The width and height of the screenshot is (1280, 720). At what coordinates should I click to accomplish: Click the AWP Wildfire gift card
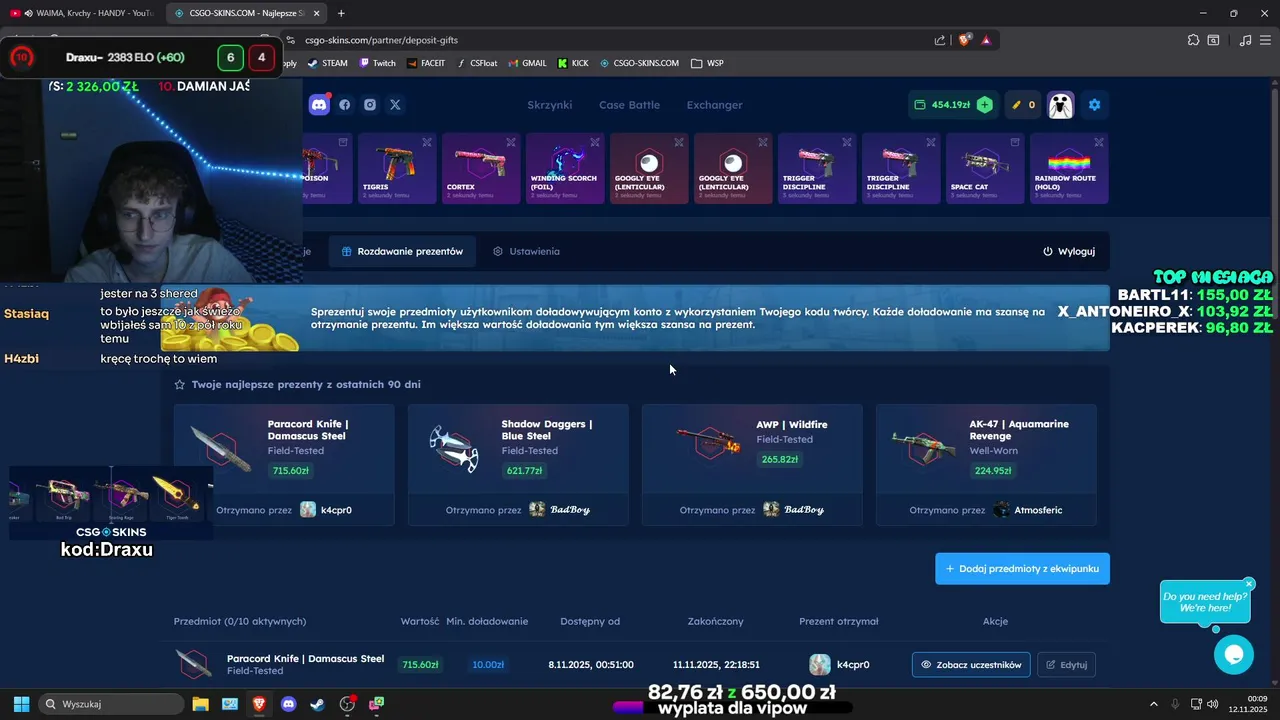[752, 465]
